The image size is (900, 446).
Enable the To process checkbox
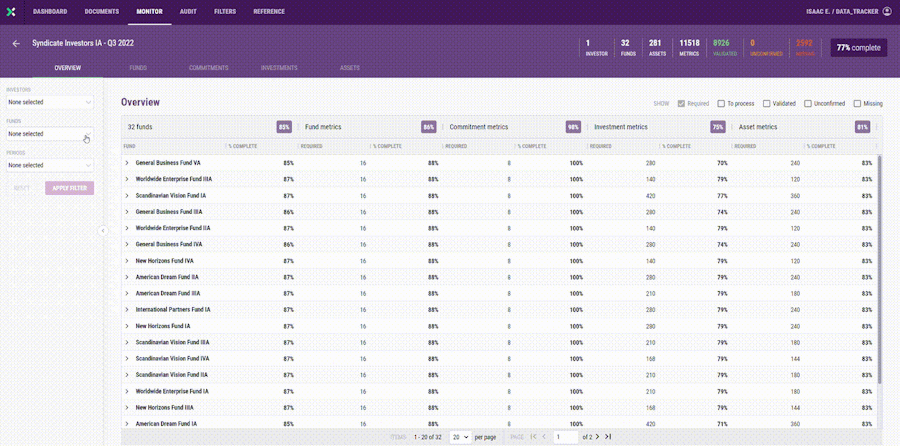point(721,104)
